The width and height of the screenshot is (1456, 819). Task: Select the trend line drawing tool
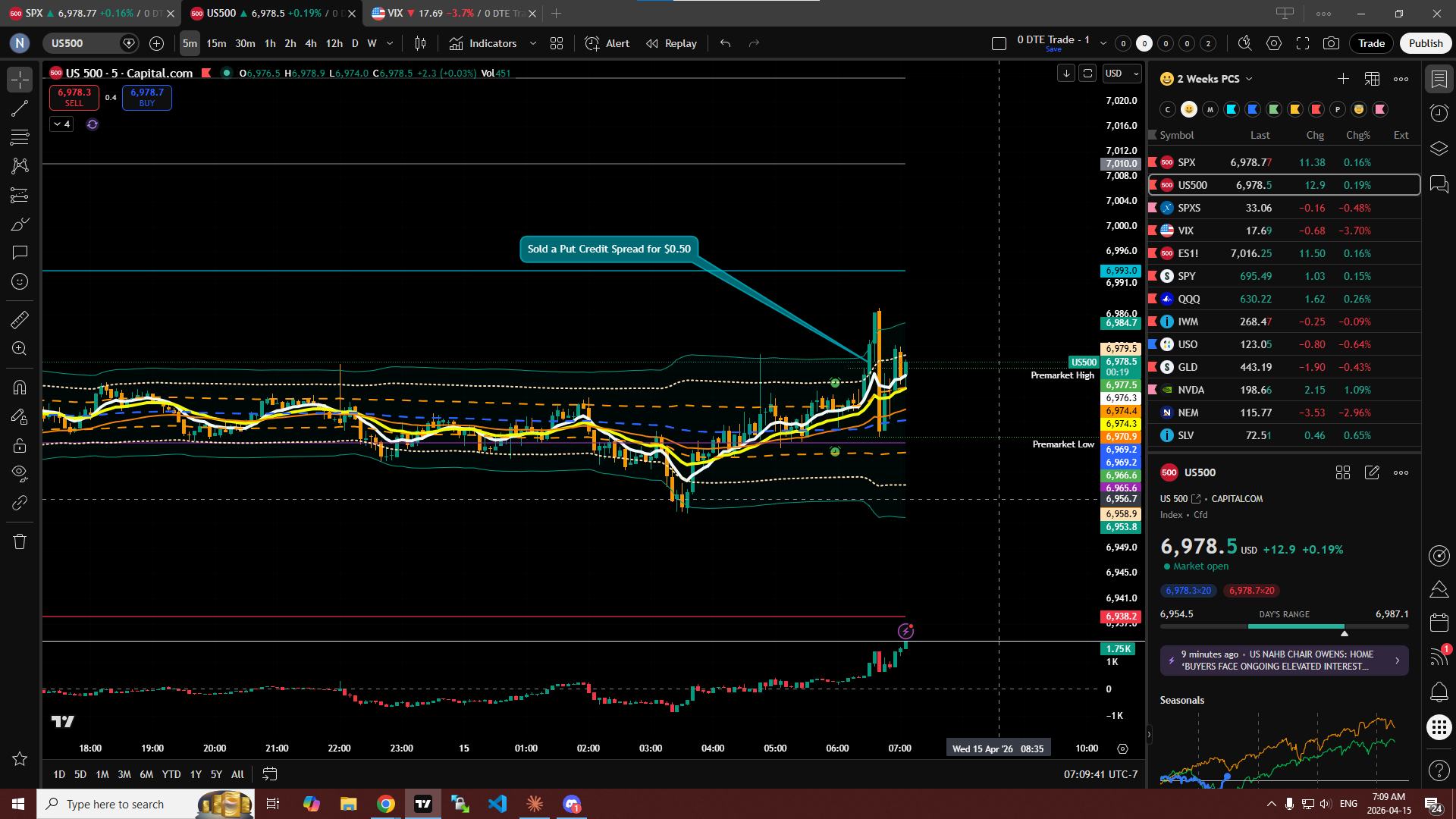pos(20,108)
